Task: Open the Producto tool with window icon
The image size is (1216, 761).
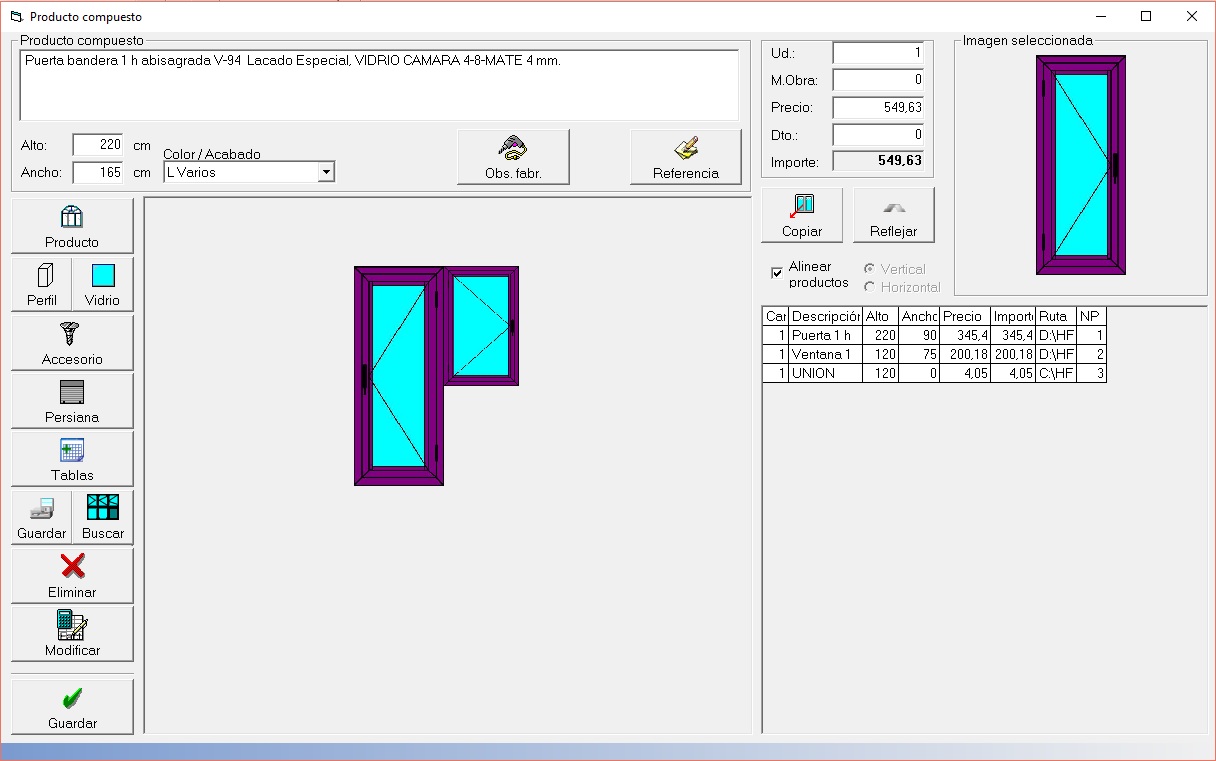Action: coord(72,226)
